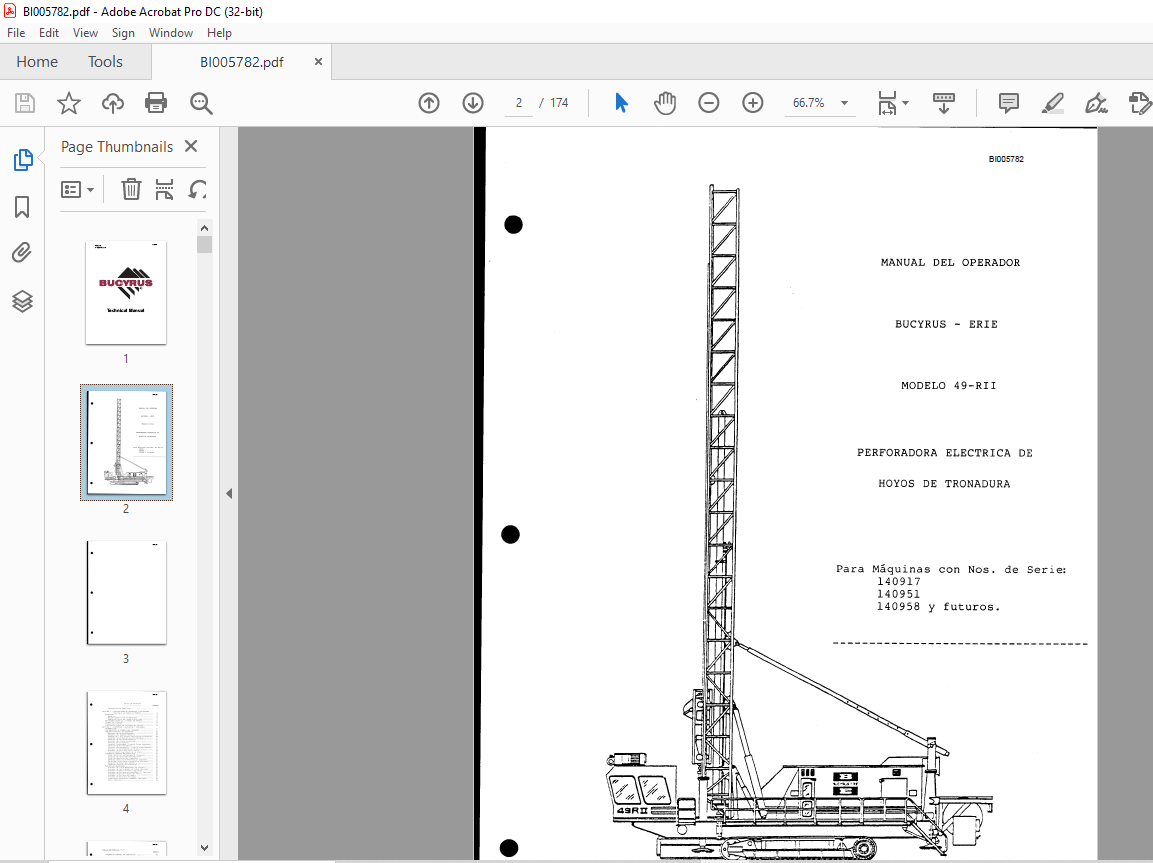Select page 4 contents thumbnail
The width and height of the screenshot is (1153, 863).
coord(126,742)
